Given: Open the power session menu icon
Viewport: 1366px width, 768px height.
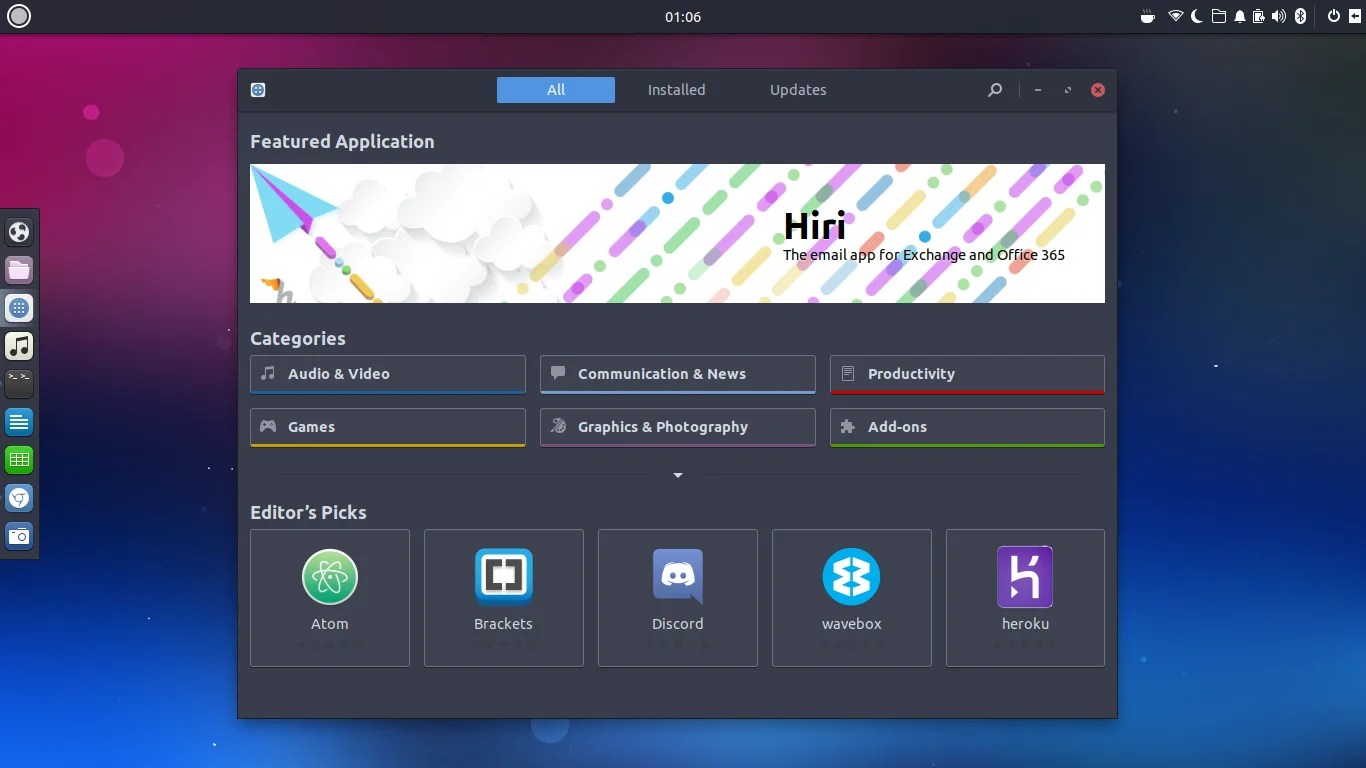Looking at the screenshot, I should 1333,16.
